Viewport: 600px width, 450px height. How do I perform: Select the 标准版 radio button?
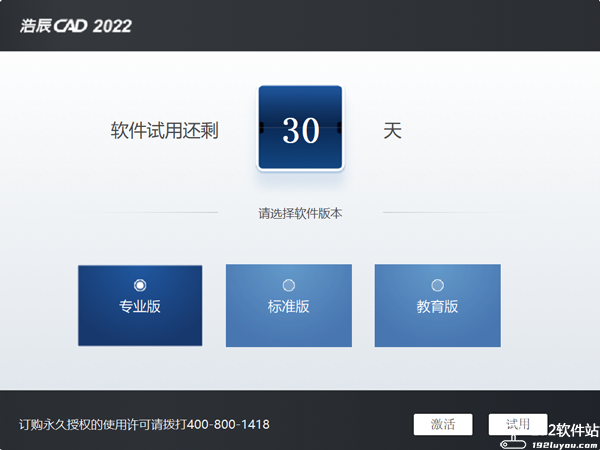pyautogui.click(x=289, y=285)
